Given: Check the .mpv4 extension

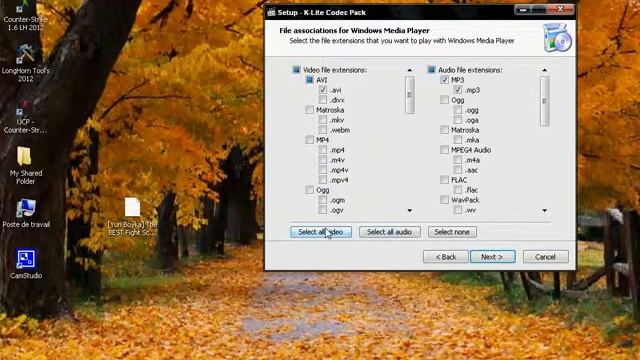Looking at the screenshot, I should pyautogui.click(x=323, y=180).
